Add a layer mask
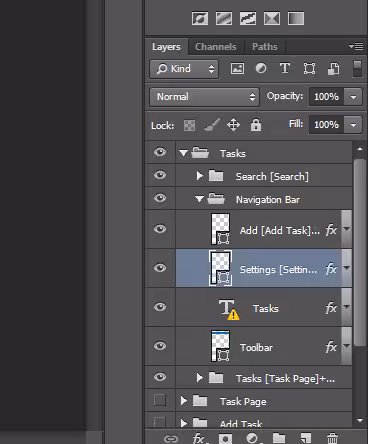 pyautogui.click(x=225, y=438)
